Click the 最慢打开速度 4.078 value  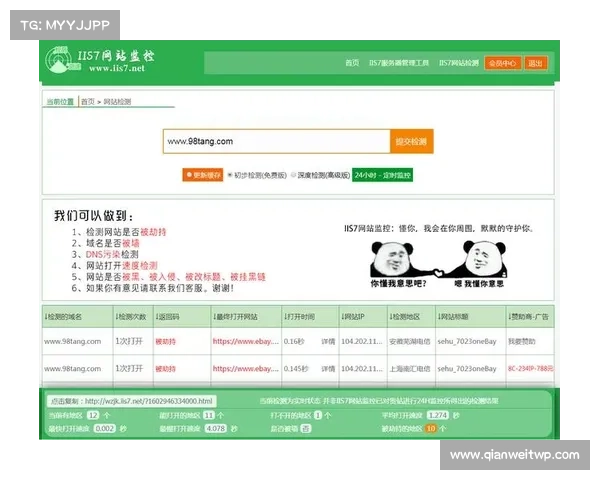coord(216,428)
